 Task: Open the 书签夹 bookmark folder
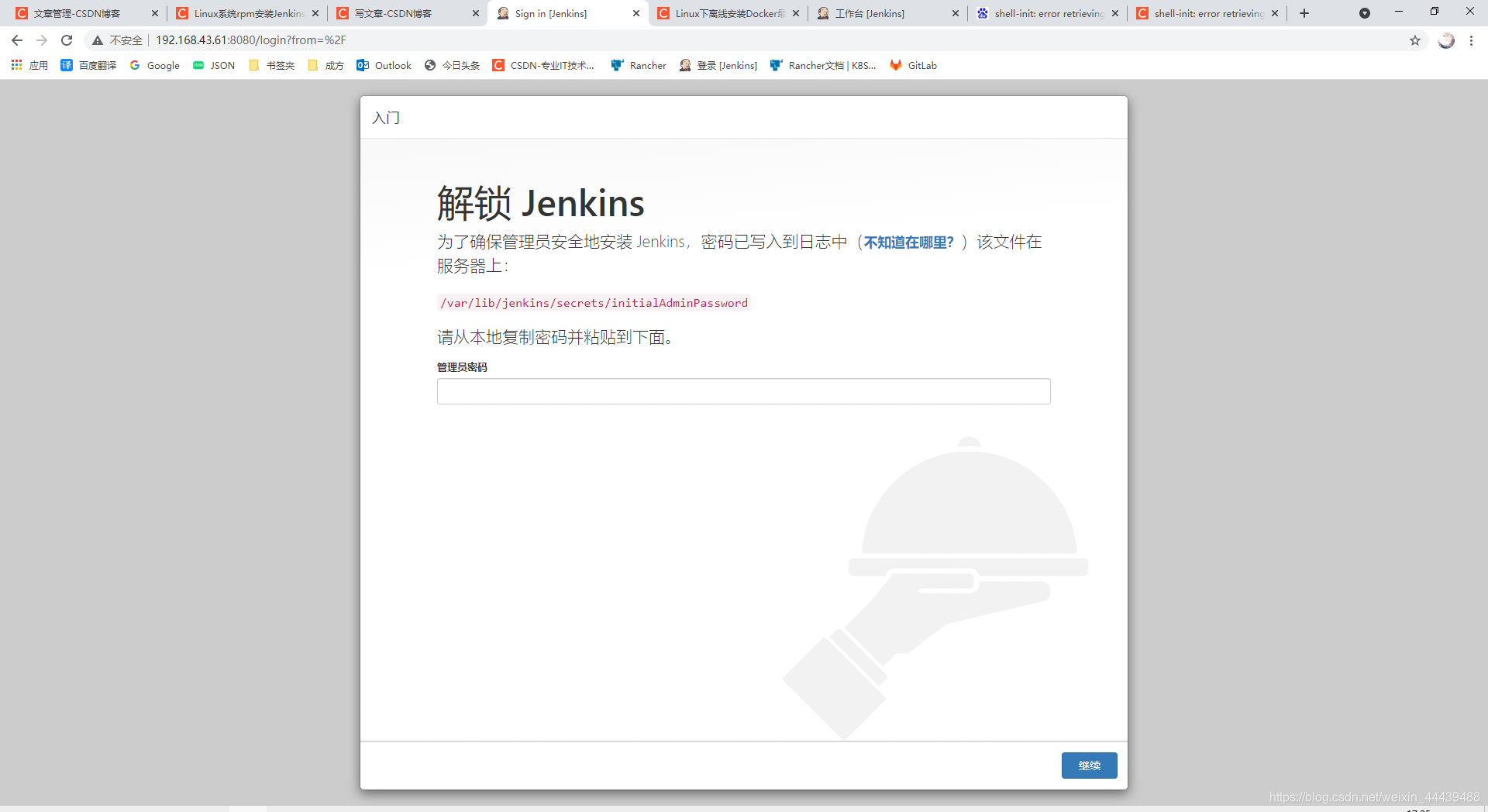(272, 65)
